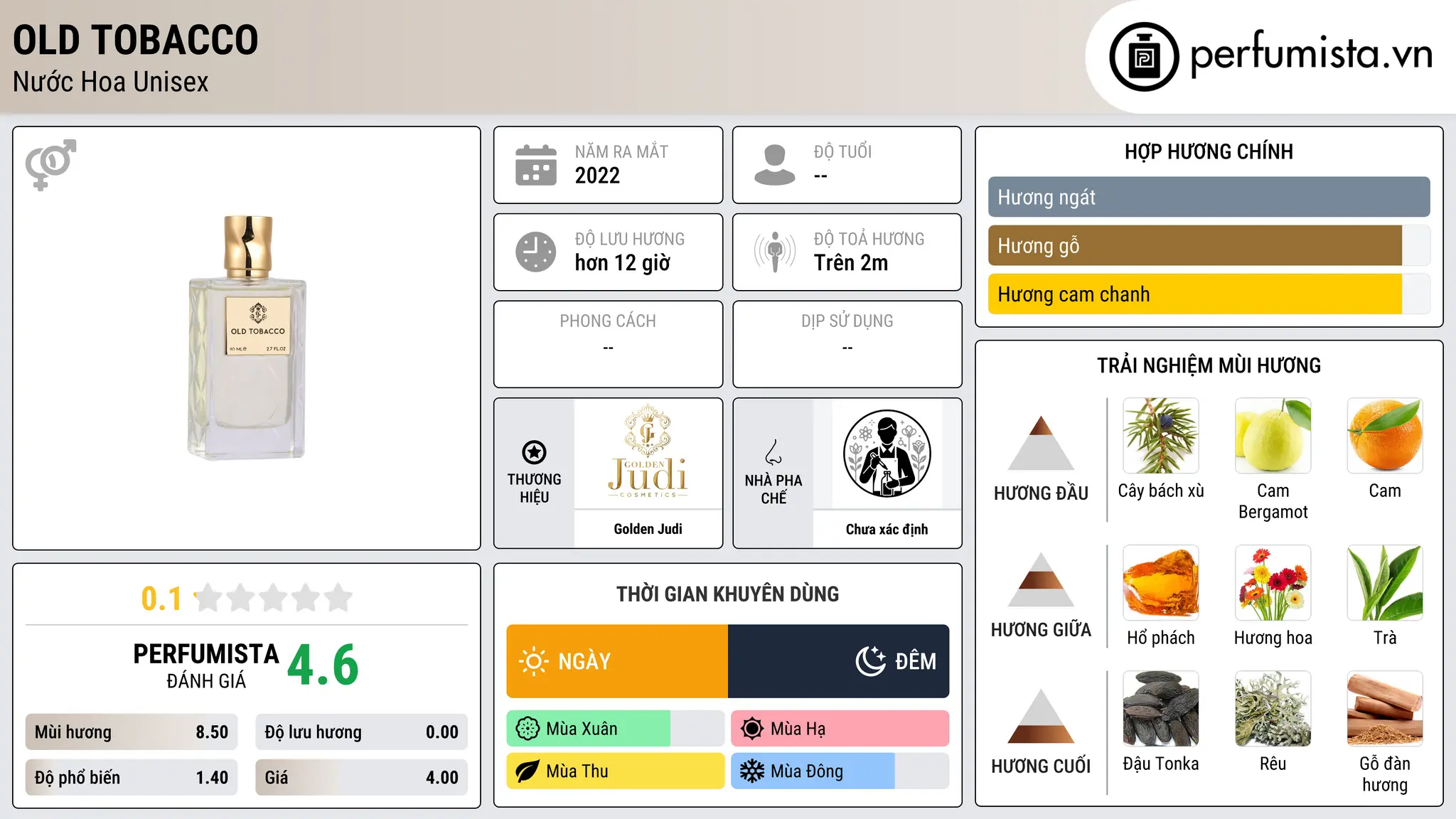This screenshot has height=819, width=1456.
Task: Click the person icon beside Độ tuổi
Action: pos(775,165)
